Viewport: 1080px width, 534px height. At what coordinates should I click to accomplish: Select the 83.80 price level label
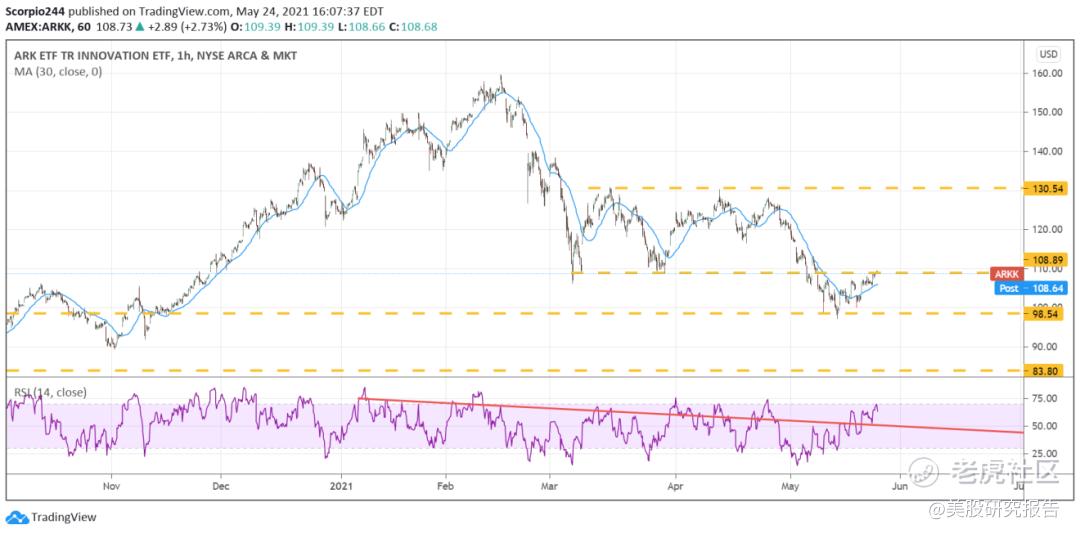(1046, 371)
